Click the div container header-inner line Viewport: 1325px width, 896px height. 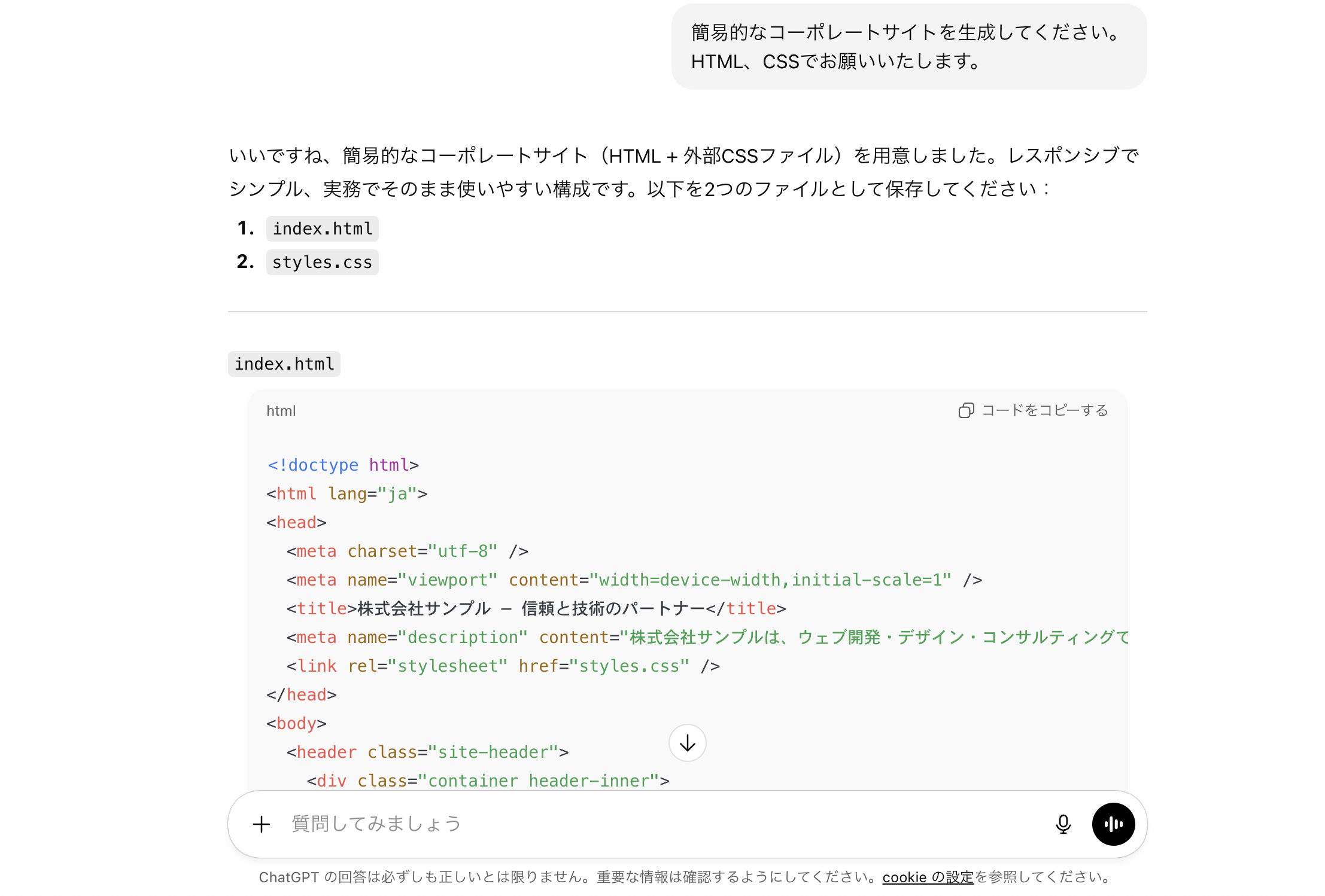point(488,781)
